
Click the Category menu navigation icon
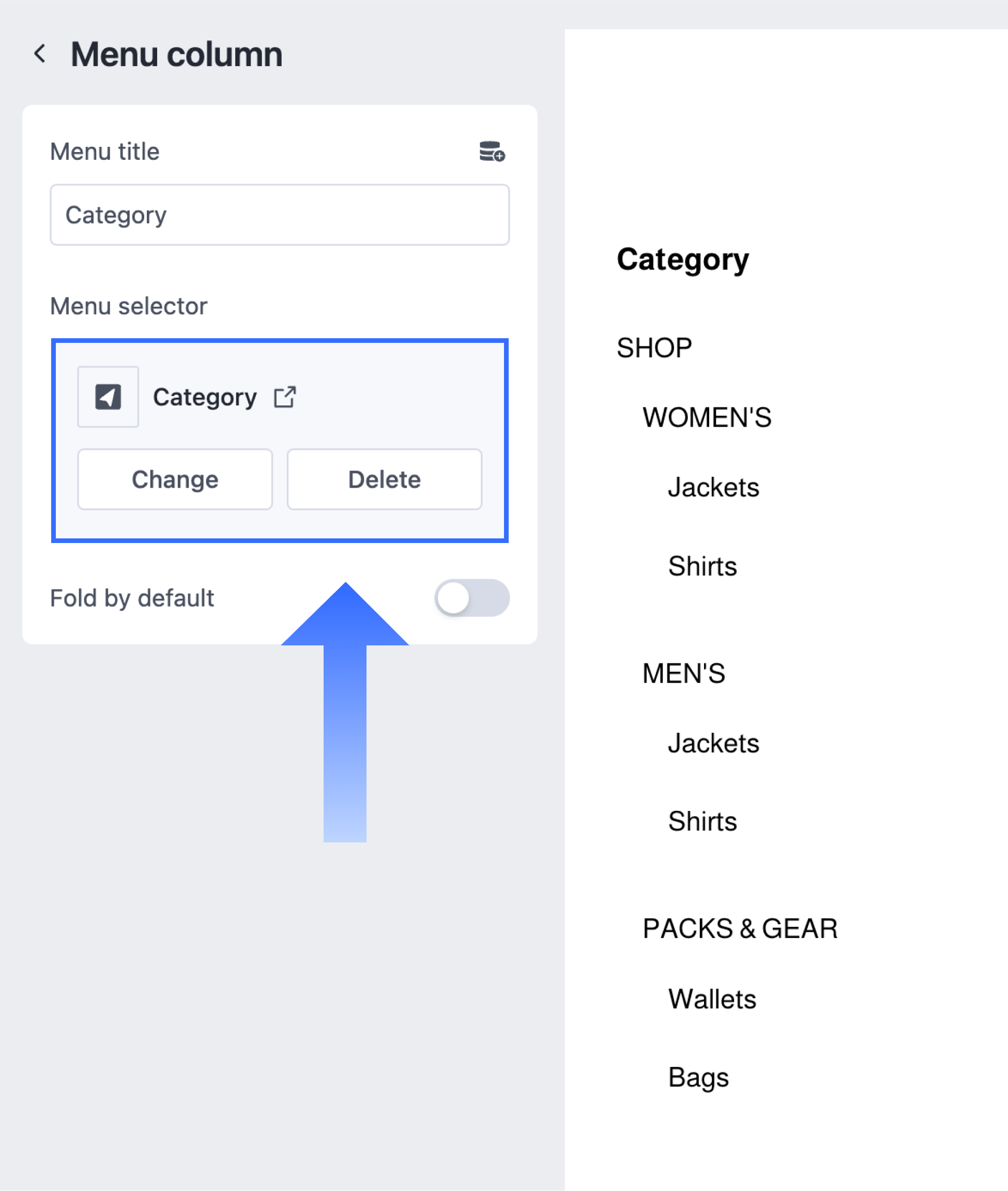[108, 397]
